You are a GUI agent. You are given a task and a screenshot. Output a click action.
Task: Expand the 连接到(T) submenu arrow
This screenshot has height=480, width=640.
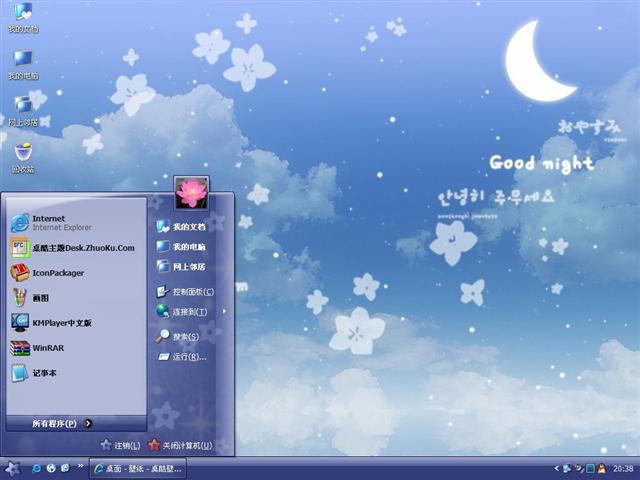(x=224, y=312)
